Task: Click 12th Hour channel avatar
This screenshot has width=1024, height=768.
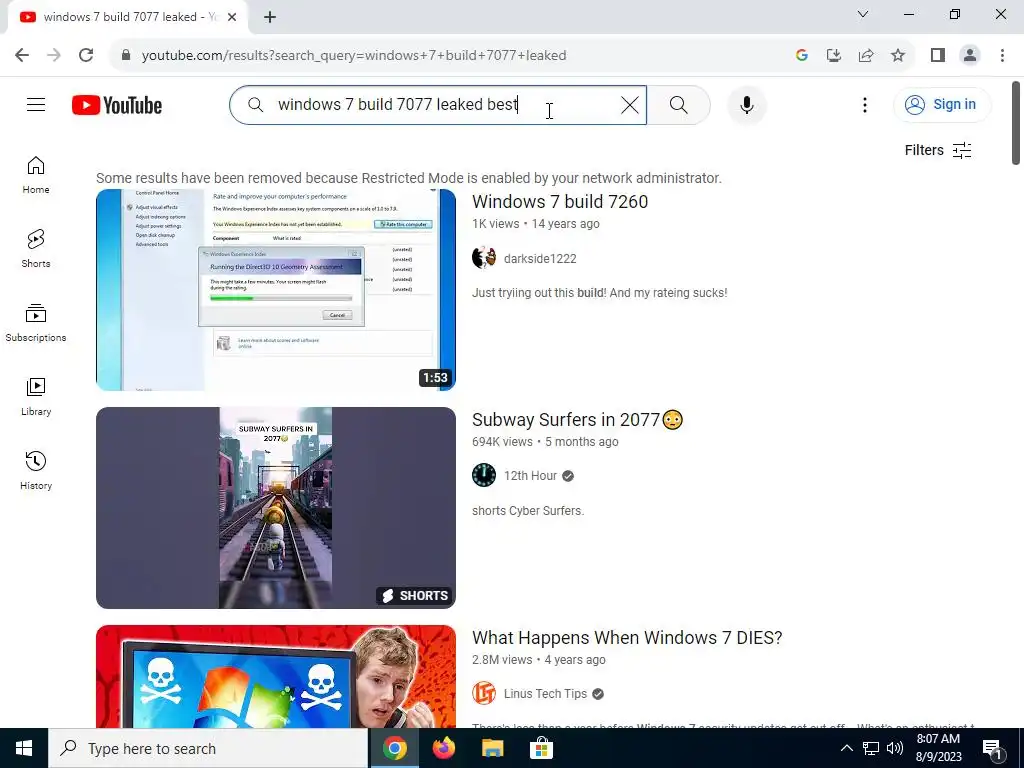Action: [484, 475]
